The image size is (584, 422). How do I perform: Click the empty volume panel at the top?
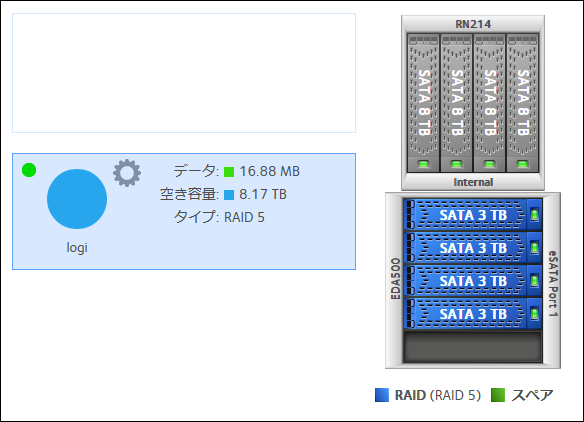[184, 73]
